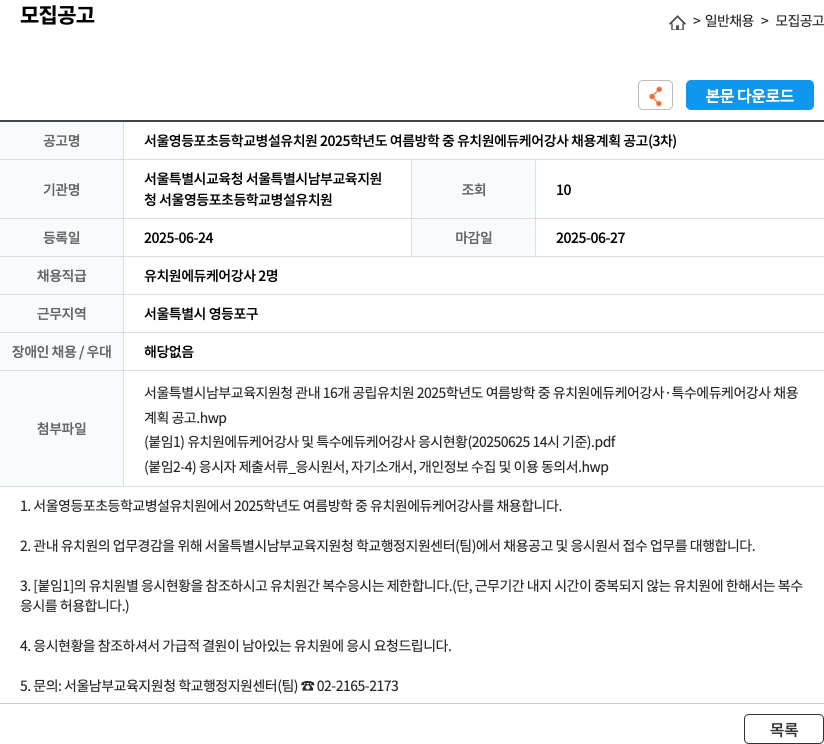The height and width of the screenshot is (744, 824).
Task: Click the 장애인 채용 / 우대 label
Action: click(x=61, y=352)
